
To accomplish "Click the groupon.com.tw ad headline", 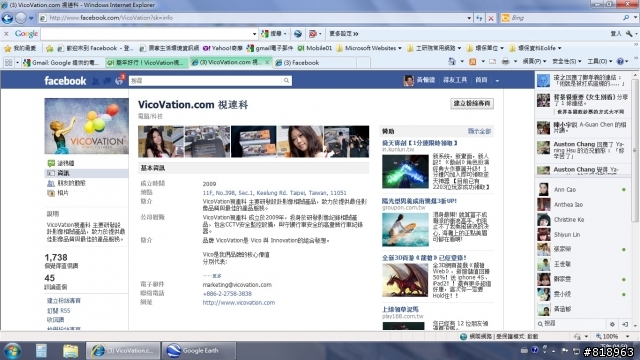I will tap(419, 201).
